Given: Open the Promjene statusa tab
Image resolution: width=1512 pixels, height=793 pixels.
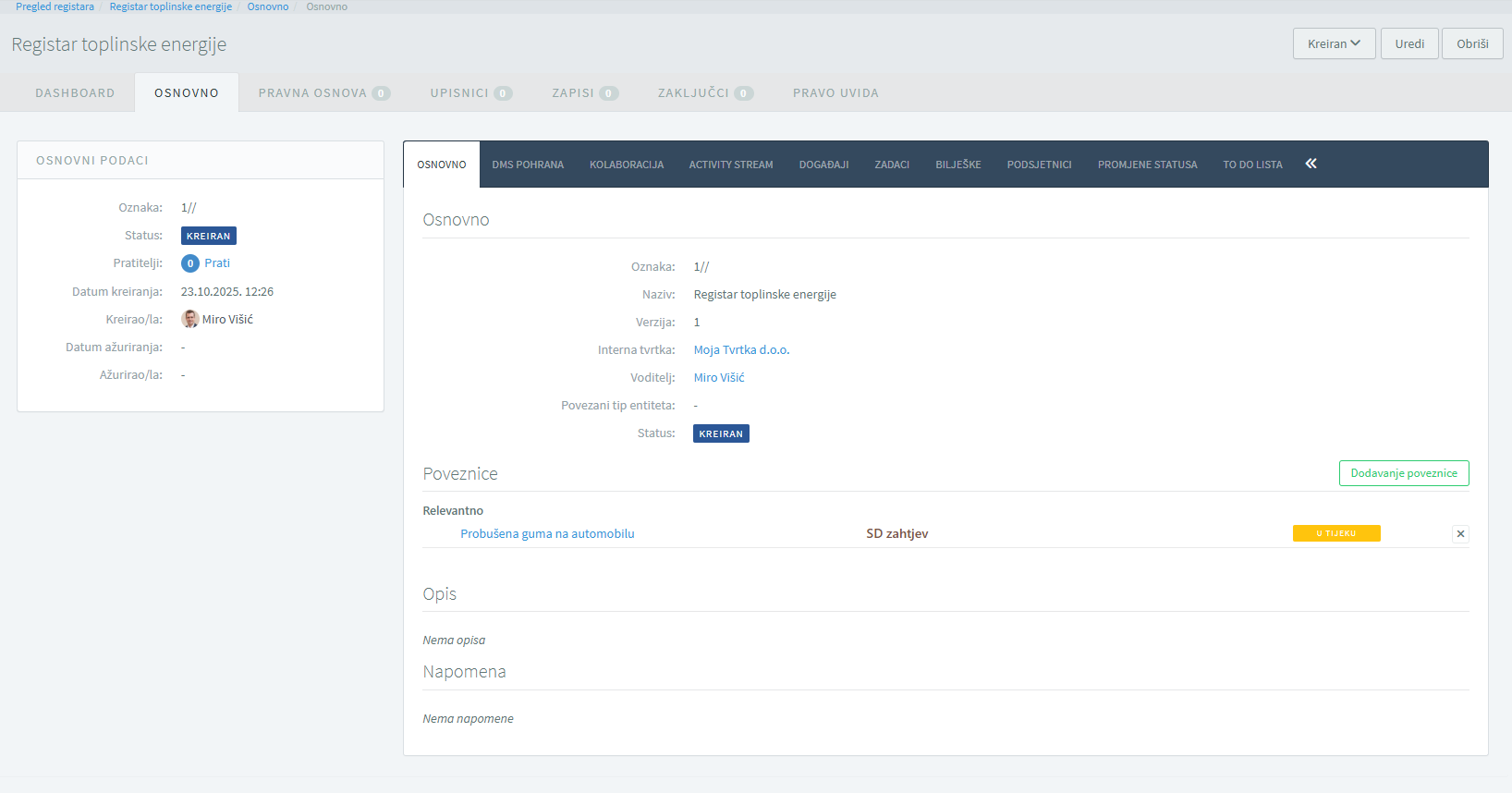Looking at the screenshot, I should point(1147,165).
